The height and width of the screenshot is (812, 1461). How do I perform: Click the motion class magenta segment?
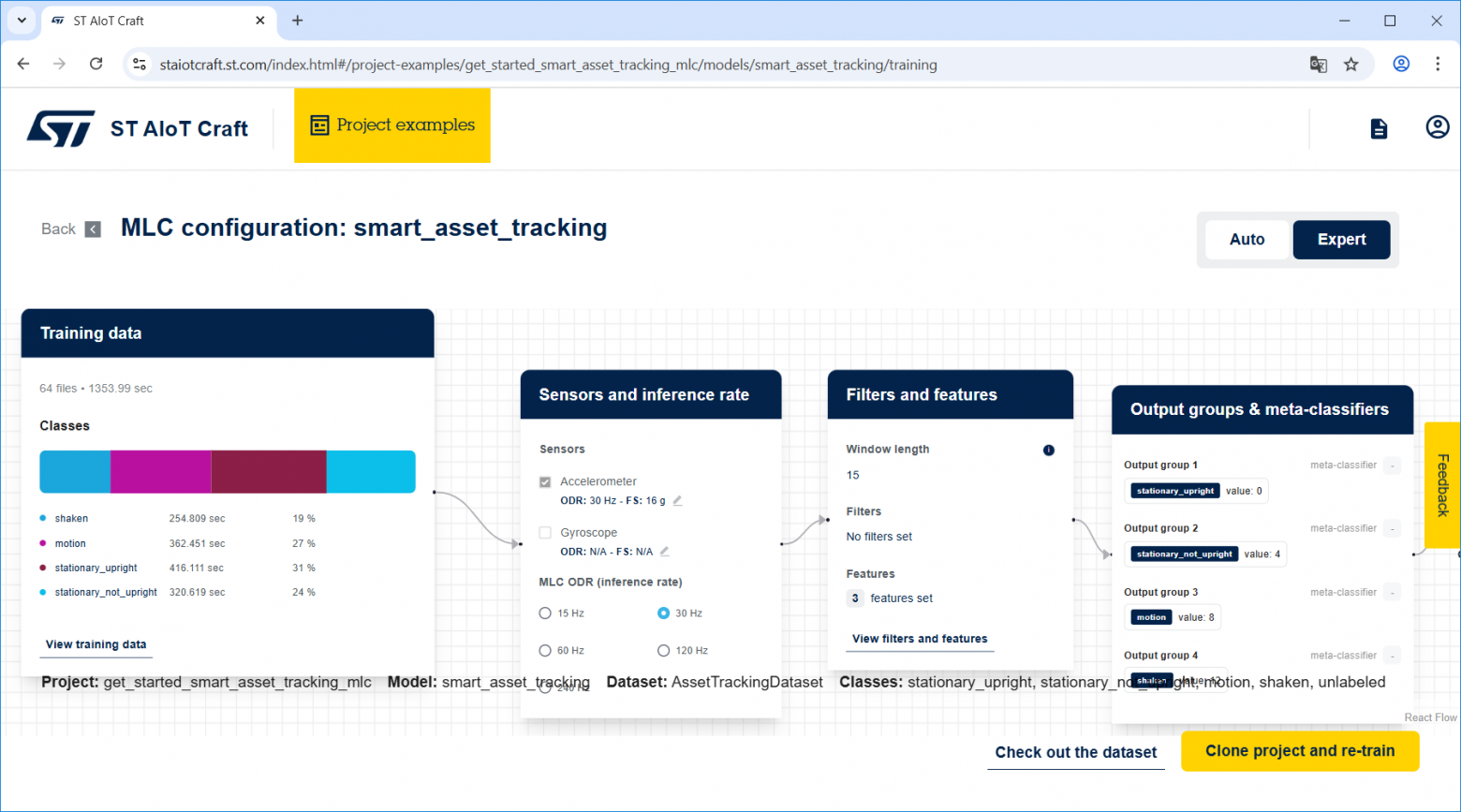coord(161,472)
